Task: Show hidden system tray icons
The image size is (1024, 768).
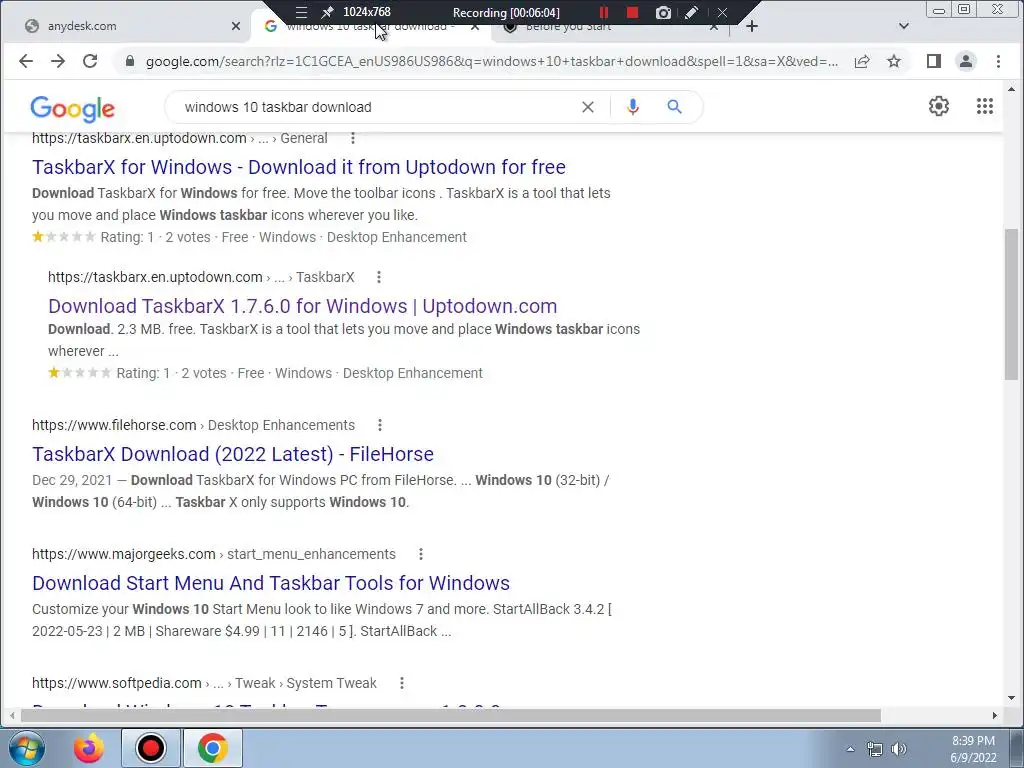Action: click(x=850, y=749)
